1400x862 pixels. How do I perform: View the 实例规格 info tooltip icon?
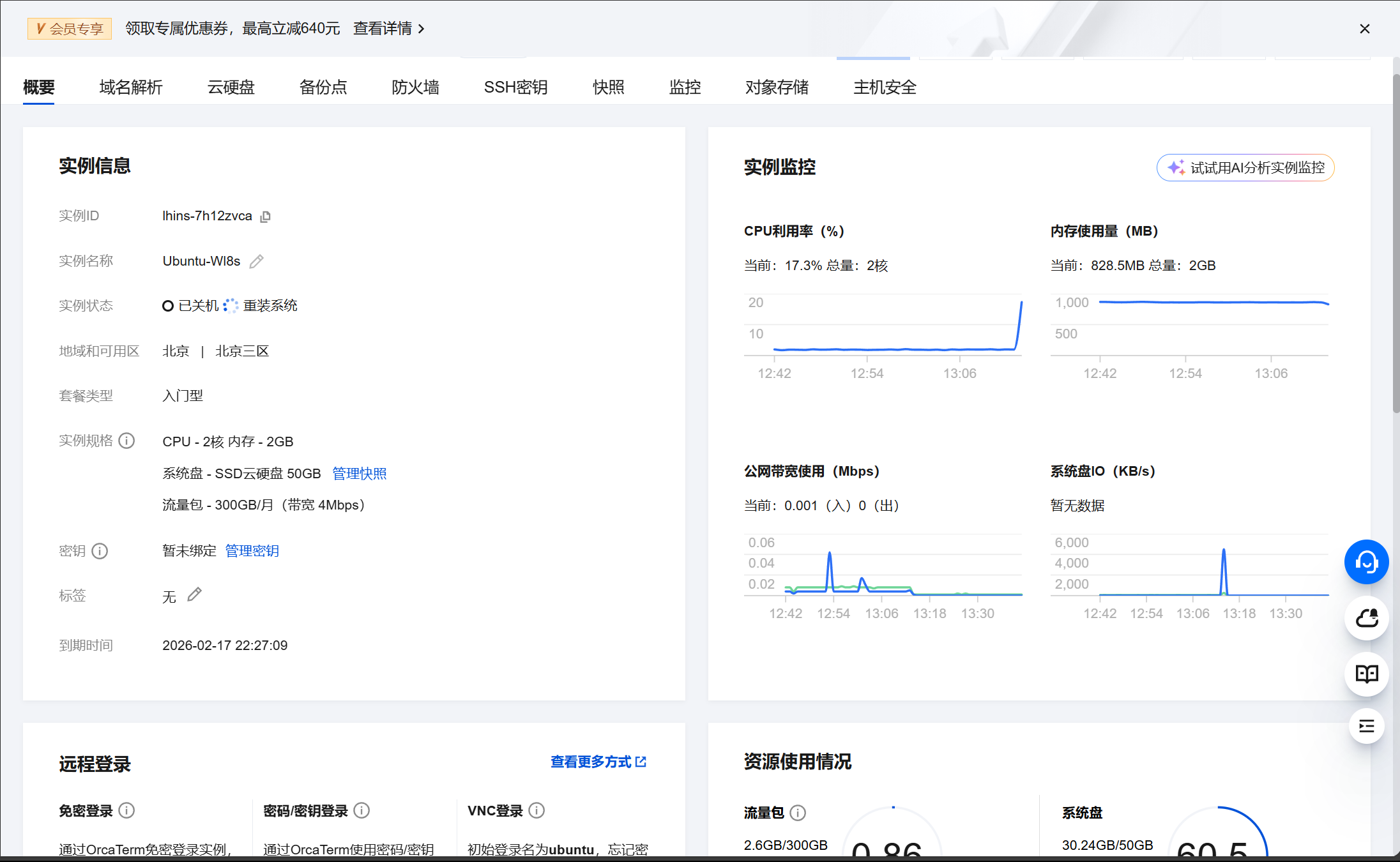[127, 441]
